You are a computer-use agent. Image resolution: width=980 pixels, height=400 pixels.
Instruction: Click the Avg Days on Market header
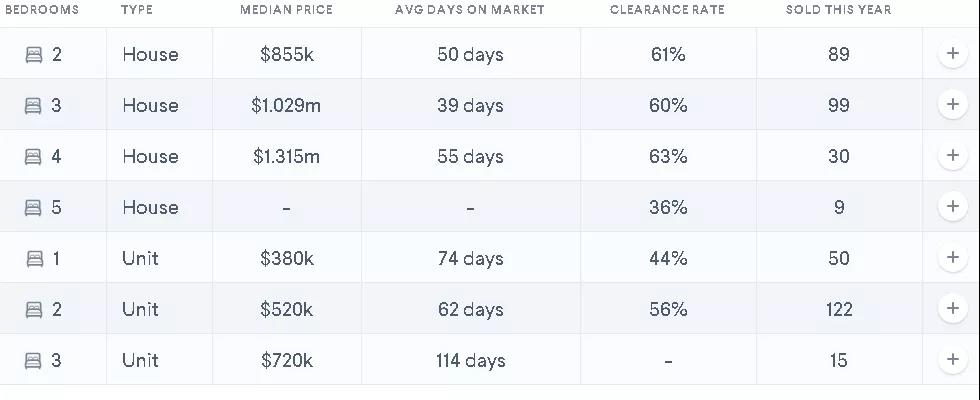(470, 10)
